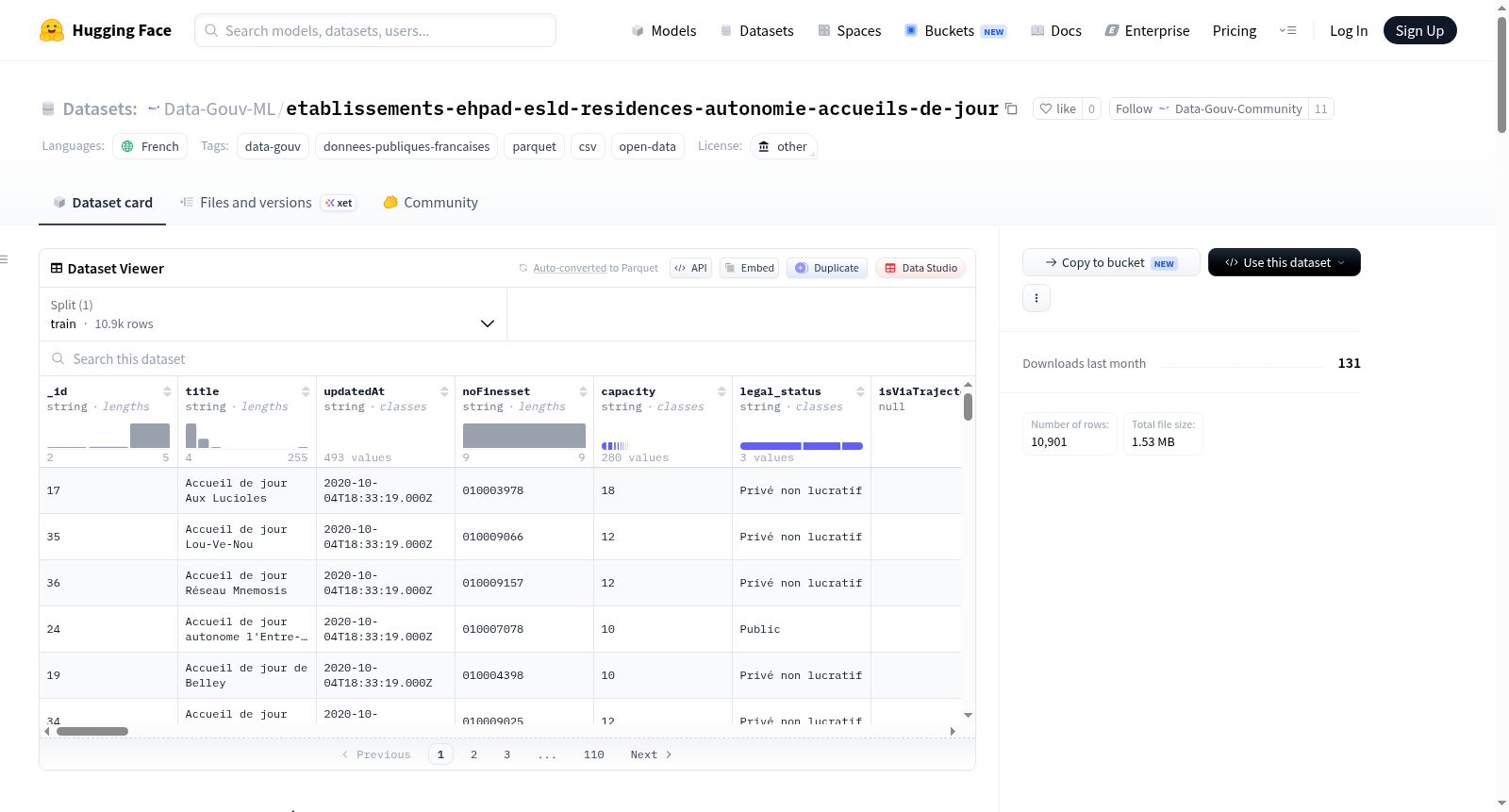
Task: Open the Docs menu
Action: 1055,30
